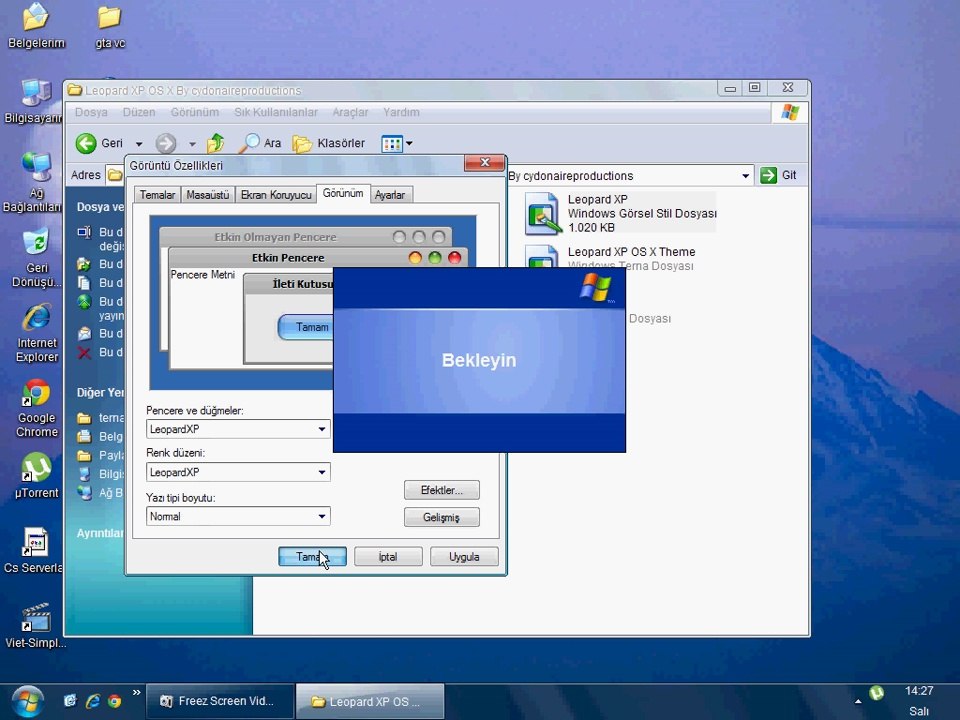Click the İptal button

[388, 557]
